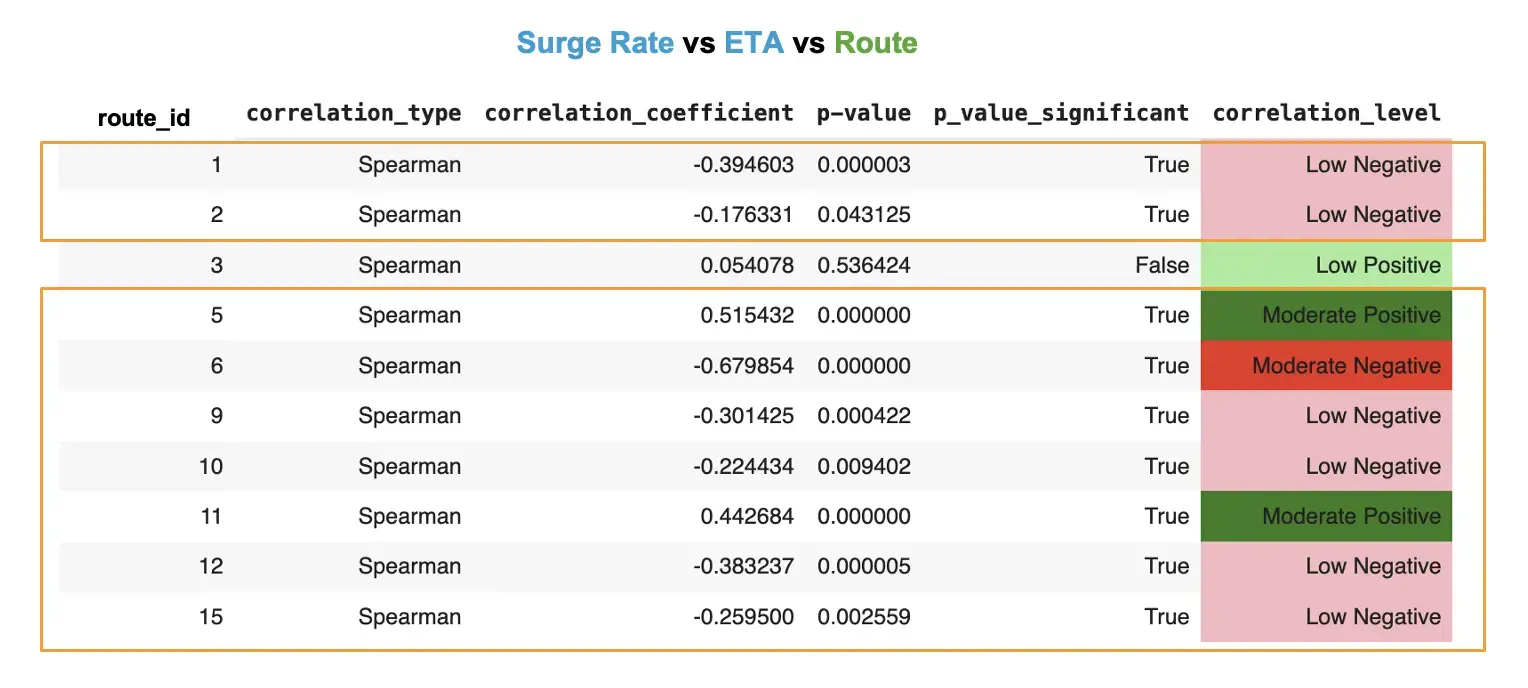Select coefficient value -0.259500
This screenshot has width=1528, height=688.
coord(744,616)
